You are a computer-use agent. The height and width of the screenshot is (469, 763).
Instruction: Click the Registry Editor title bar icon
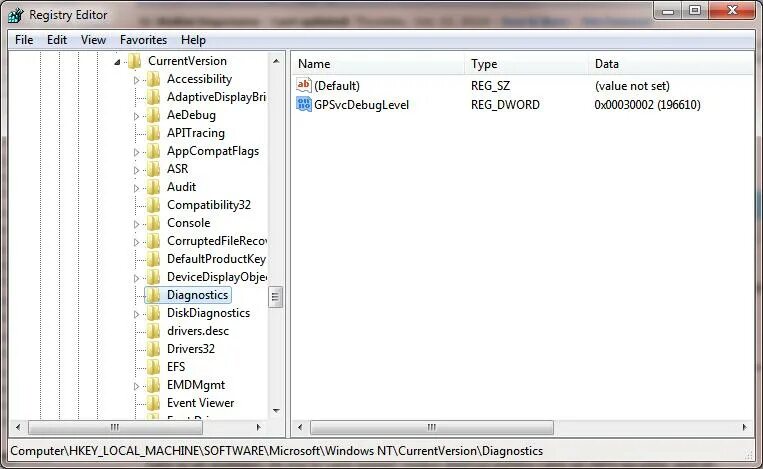click(16, 15)
